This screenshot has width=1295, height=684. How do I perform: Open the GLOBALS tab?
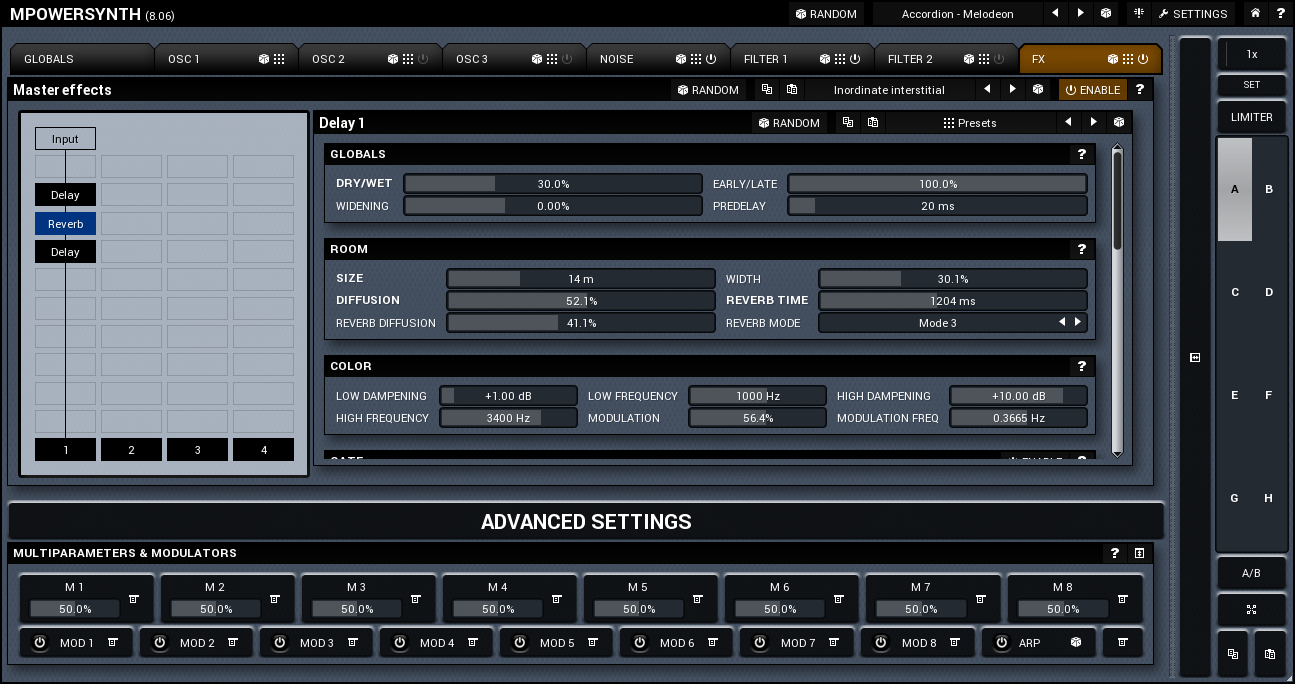click(x=49, y=59)
